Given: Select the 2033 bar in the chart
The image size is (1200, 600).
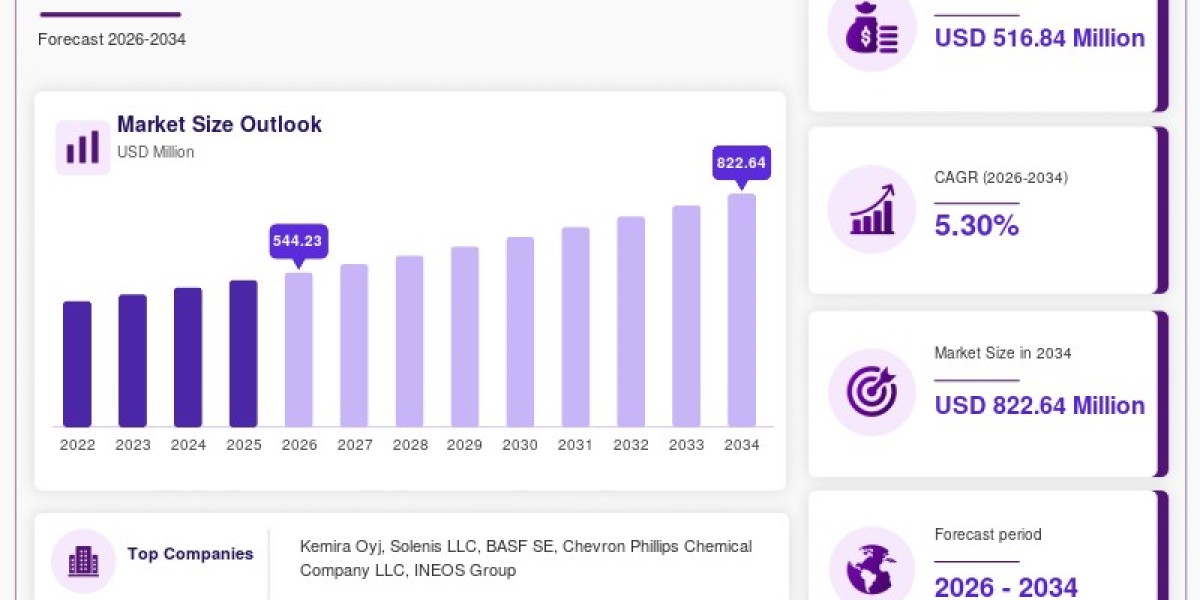Looking at the screenshot, I should [686, 316].
